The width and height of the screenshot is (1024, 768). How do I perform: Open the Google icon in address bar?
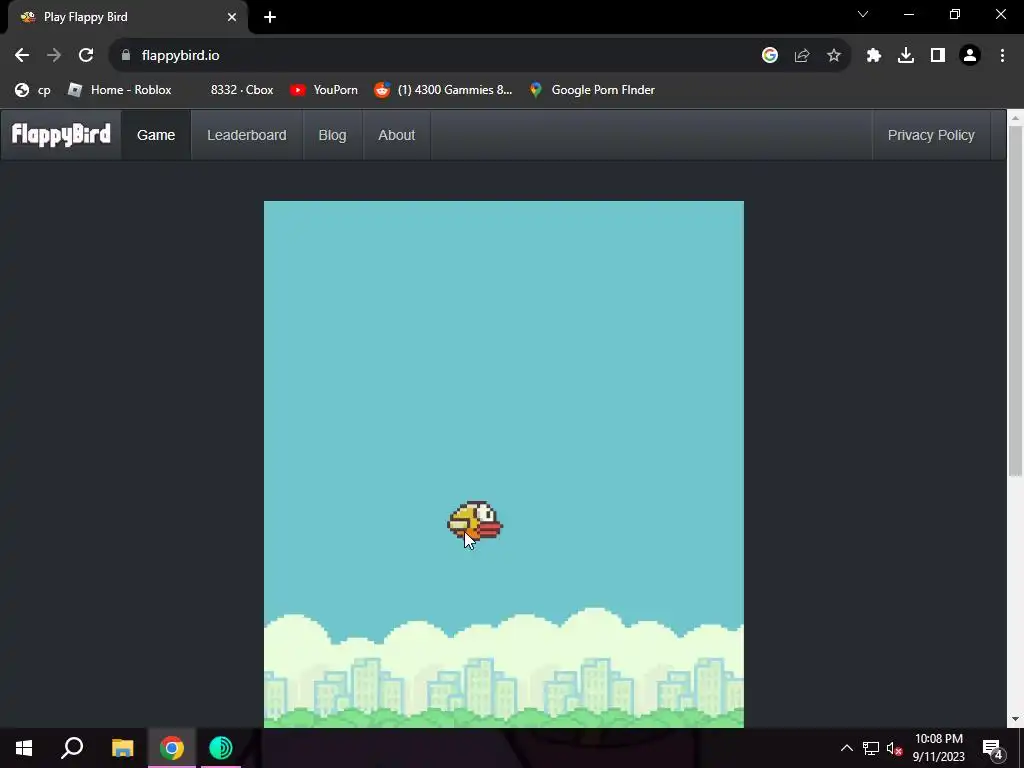click(770, 56)
